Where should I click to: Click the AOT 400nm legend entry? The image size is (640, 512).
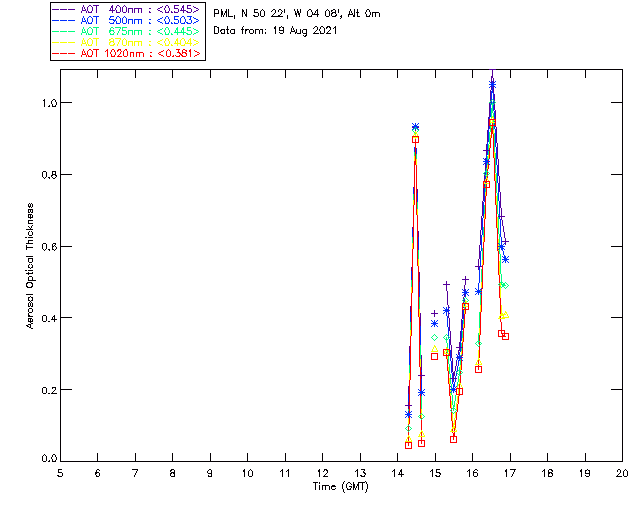(126, 9)
